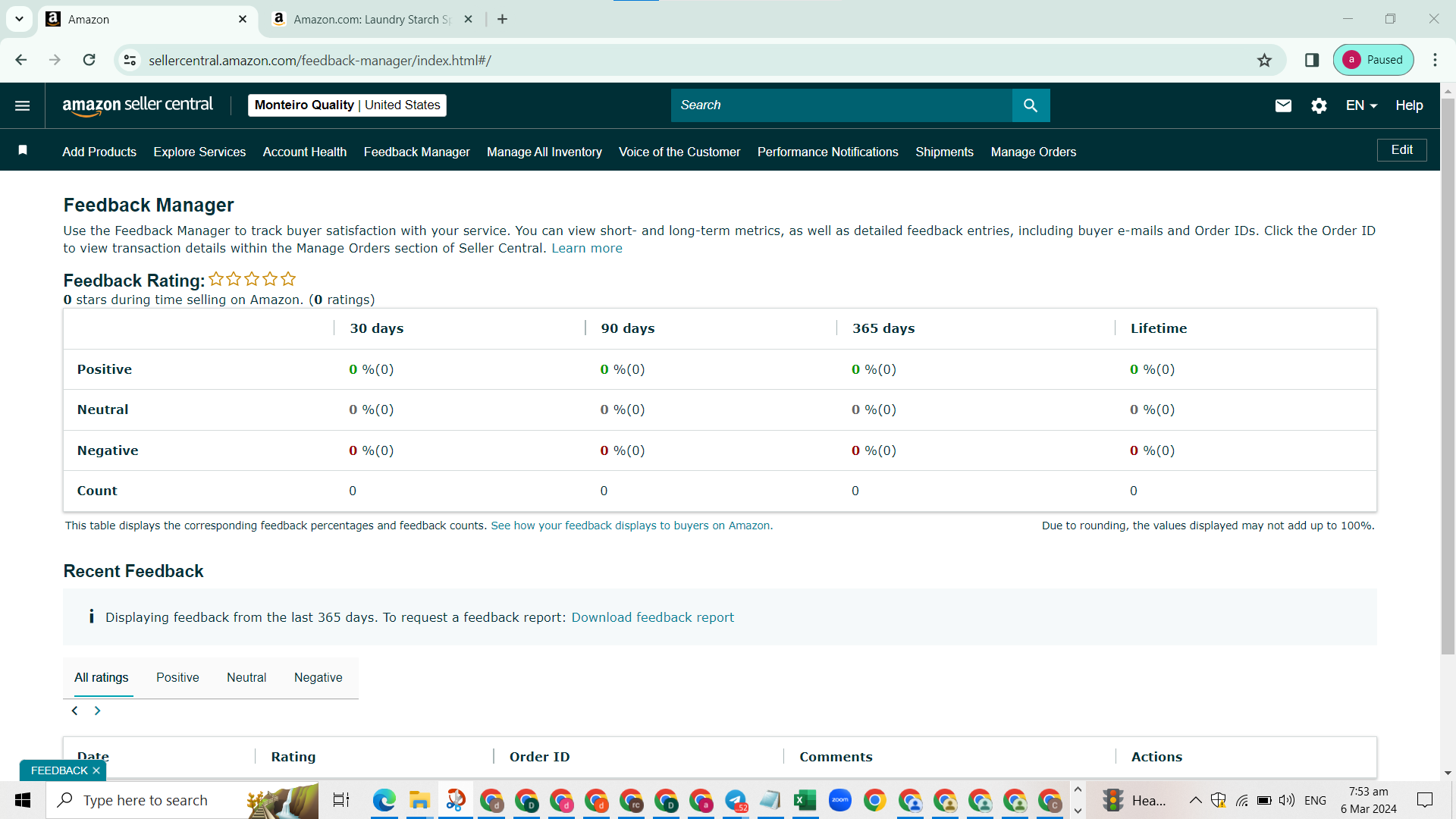Open Performance Notifications
Viewport: 1456px width, 819px height.
(x=828, y=152)
